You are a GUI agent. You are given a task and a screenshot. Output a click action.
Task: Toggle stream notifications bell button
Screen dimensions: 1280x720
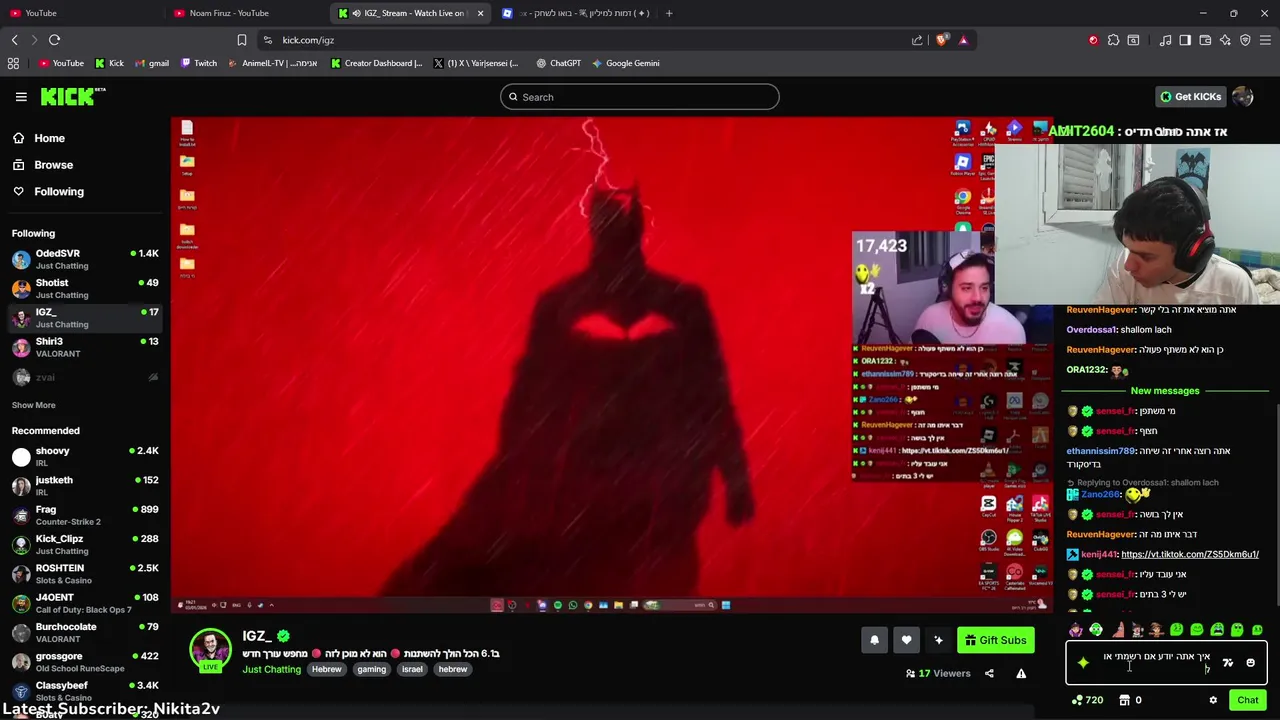(x=874, y=640)
